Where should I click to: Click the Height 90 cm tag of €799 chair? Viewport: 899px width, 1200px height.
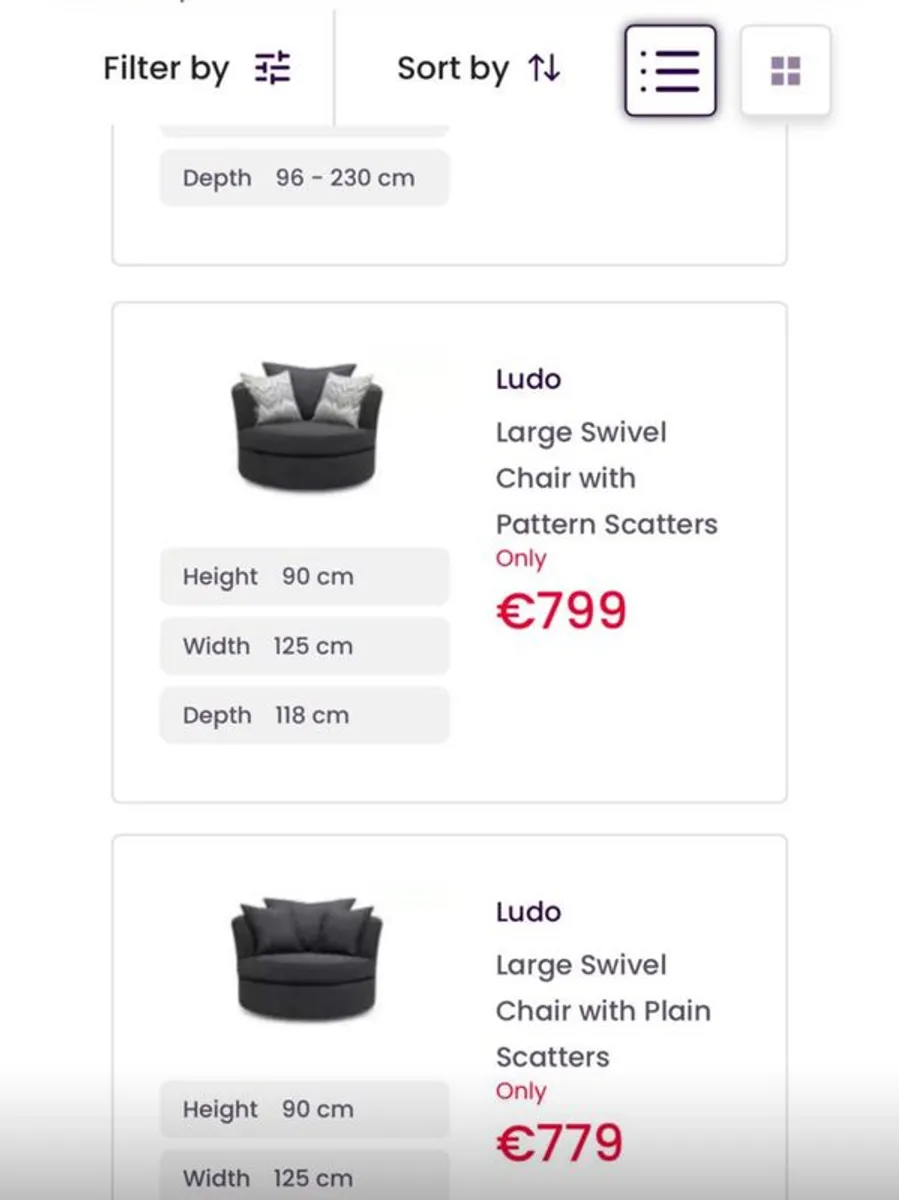[x=305, y=577]
